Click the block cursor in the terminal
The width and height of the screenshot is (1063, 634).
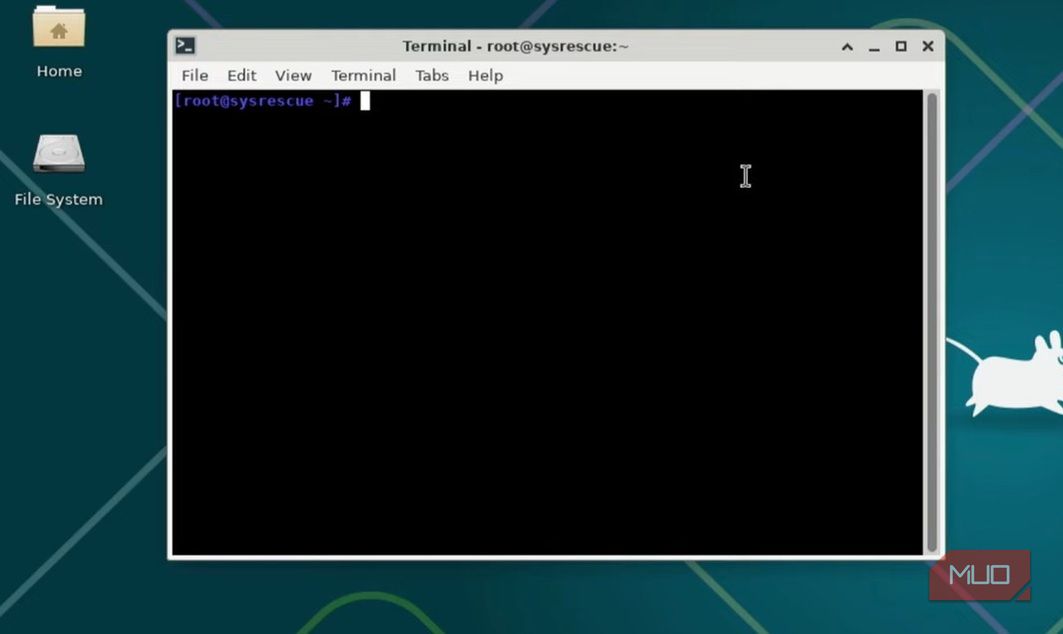(365, 101)
